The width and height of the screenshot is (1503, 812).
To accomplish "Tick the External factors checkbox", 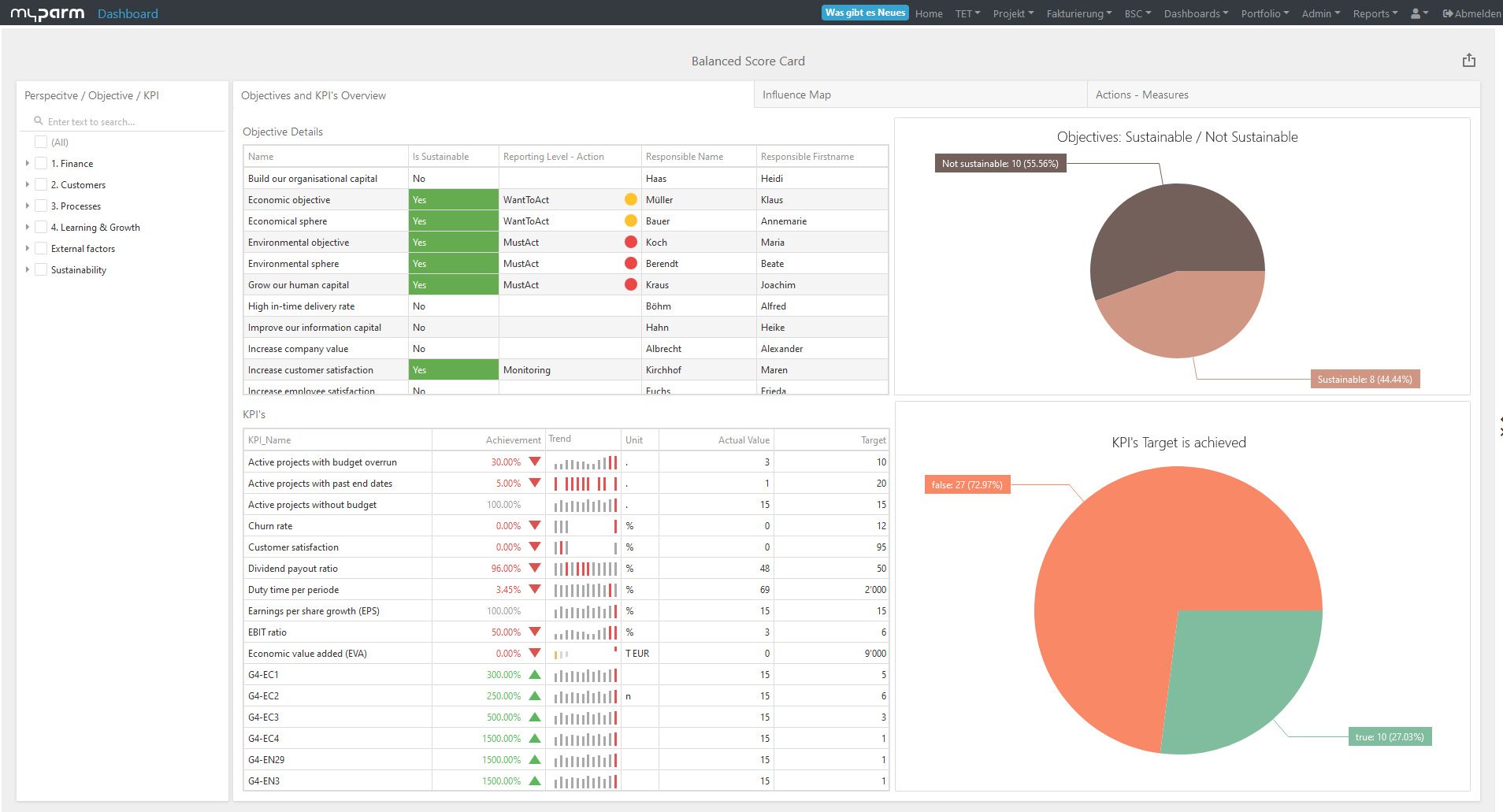I will click(40, 248).
